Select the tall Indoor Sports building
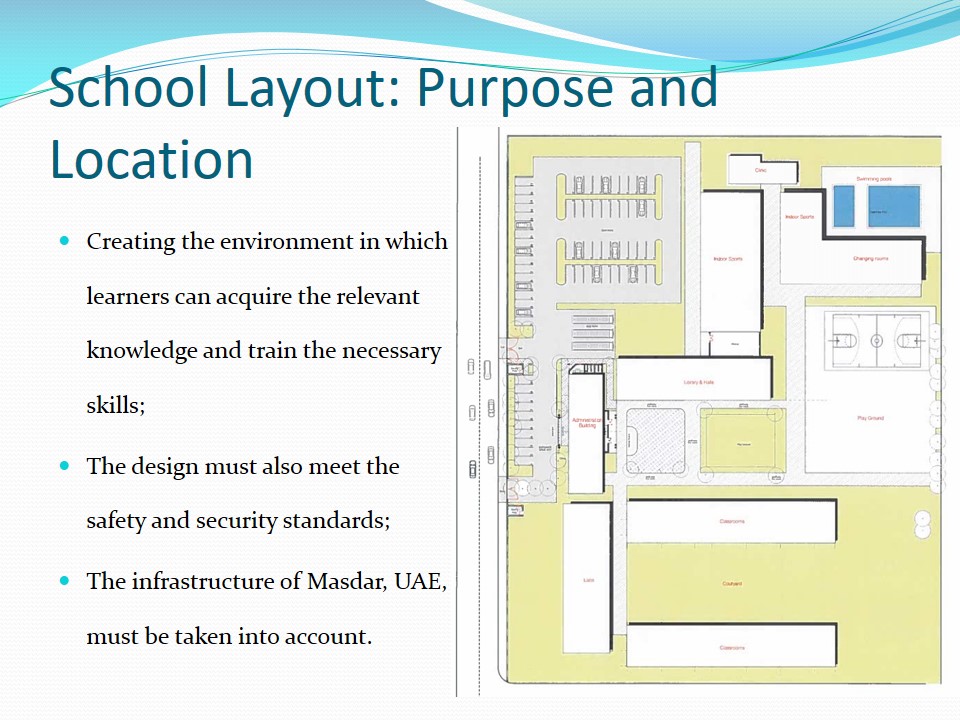Viewport: 960px width, 720px height. [x=730, y=260]
